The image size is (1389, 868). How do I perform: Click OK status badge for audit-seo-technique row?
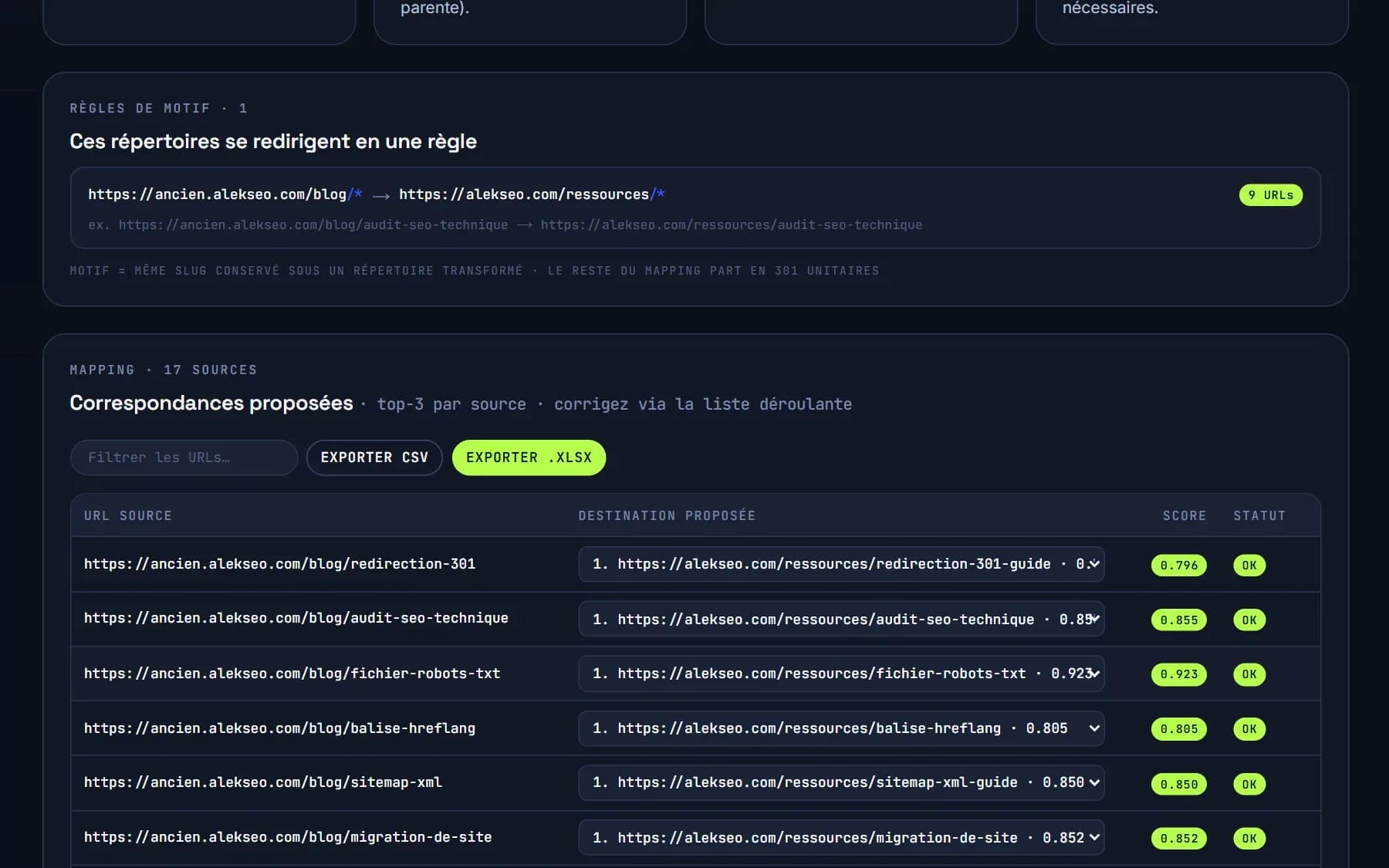point(1249,620)
